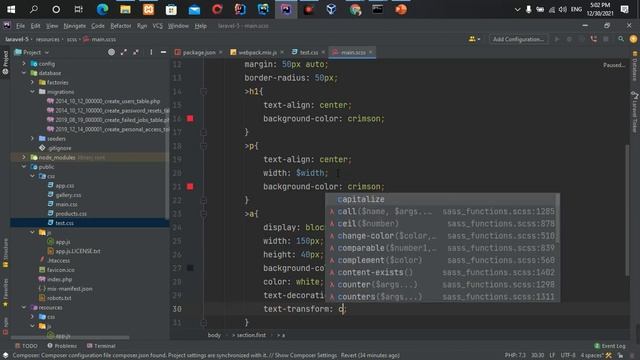Open the Refactor menu
Screen dimensions: 640x360
coord(121,26)
